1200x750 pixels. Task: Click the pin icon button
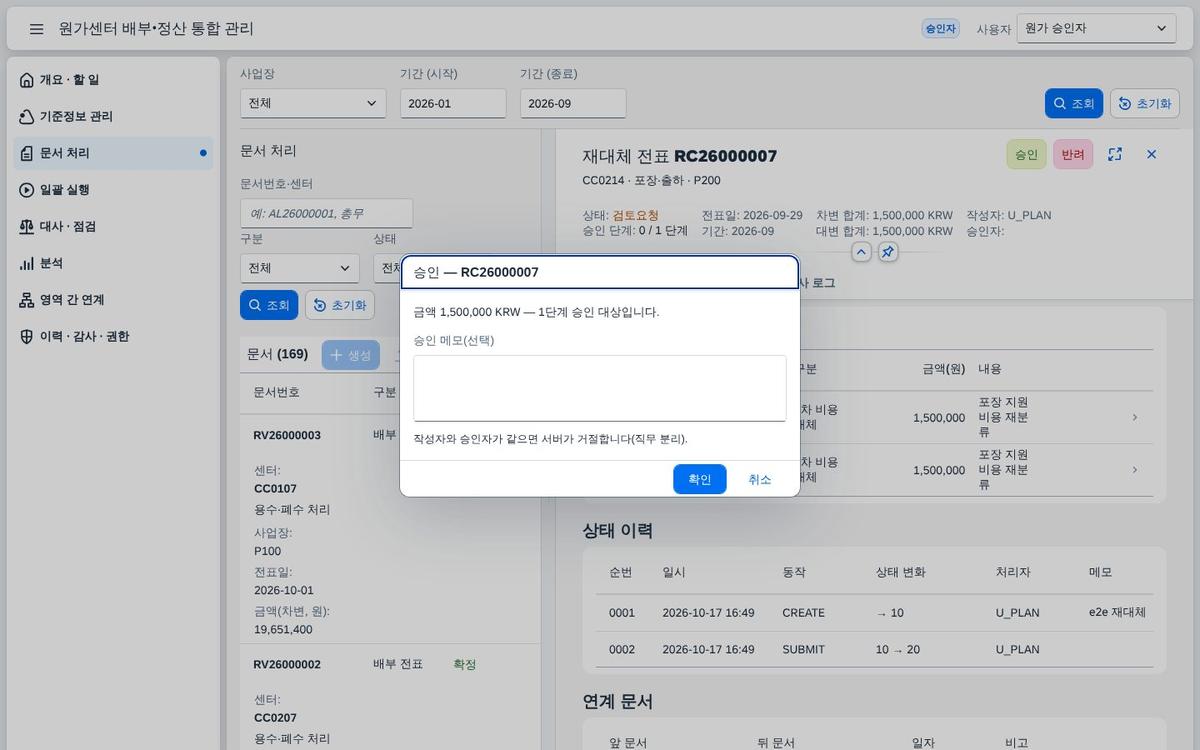click(x=888, y=252)
